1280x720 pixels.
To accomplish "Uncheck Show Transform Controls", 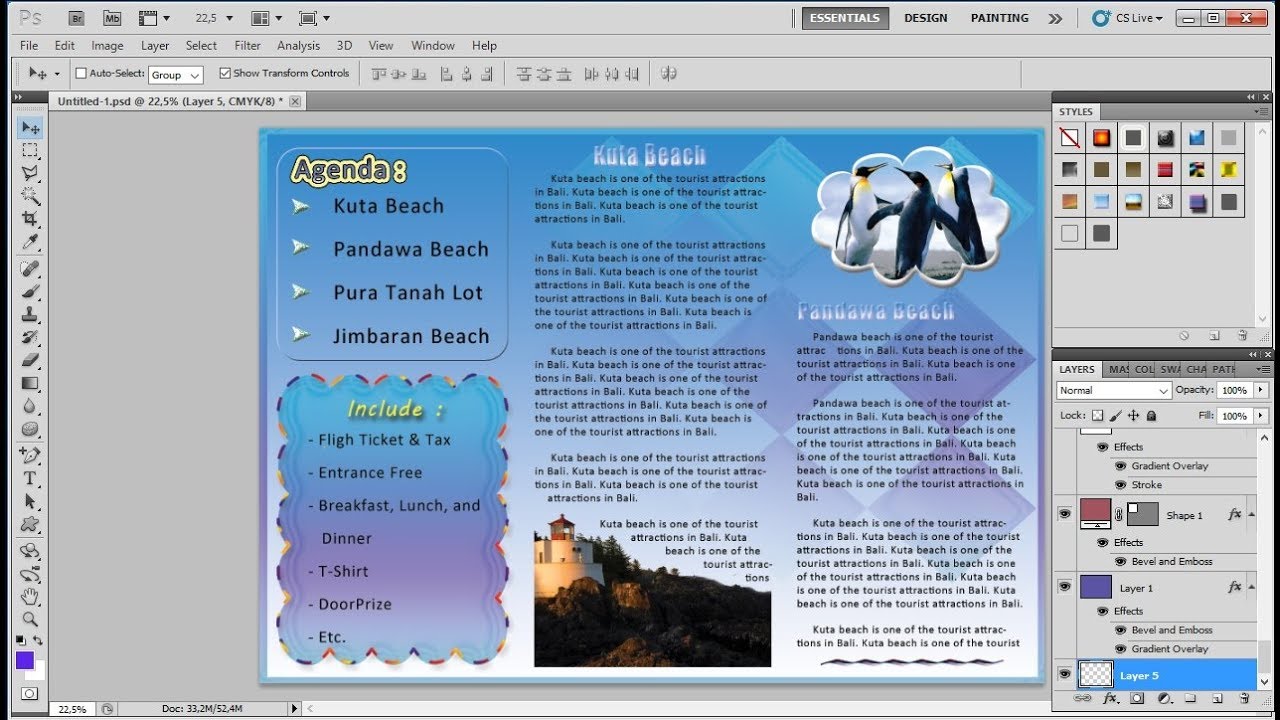I will pyautogui.click(x=225, y=73).
